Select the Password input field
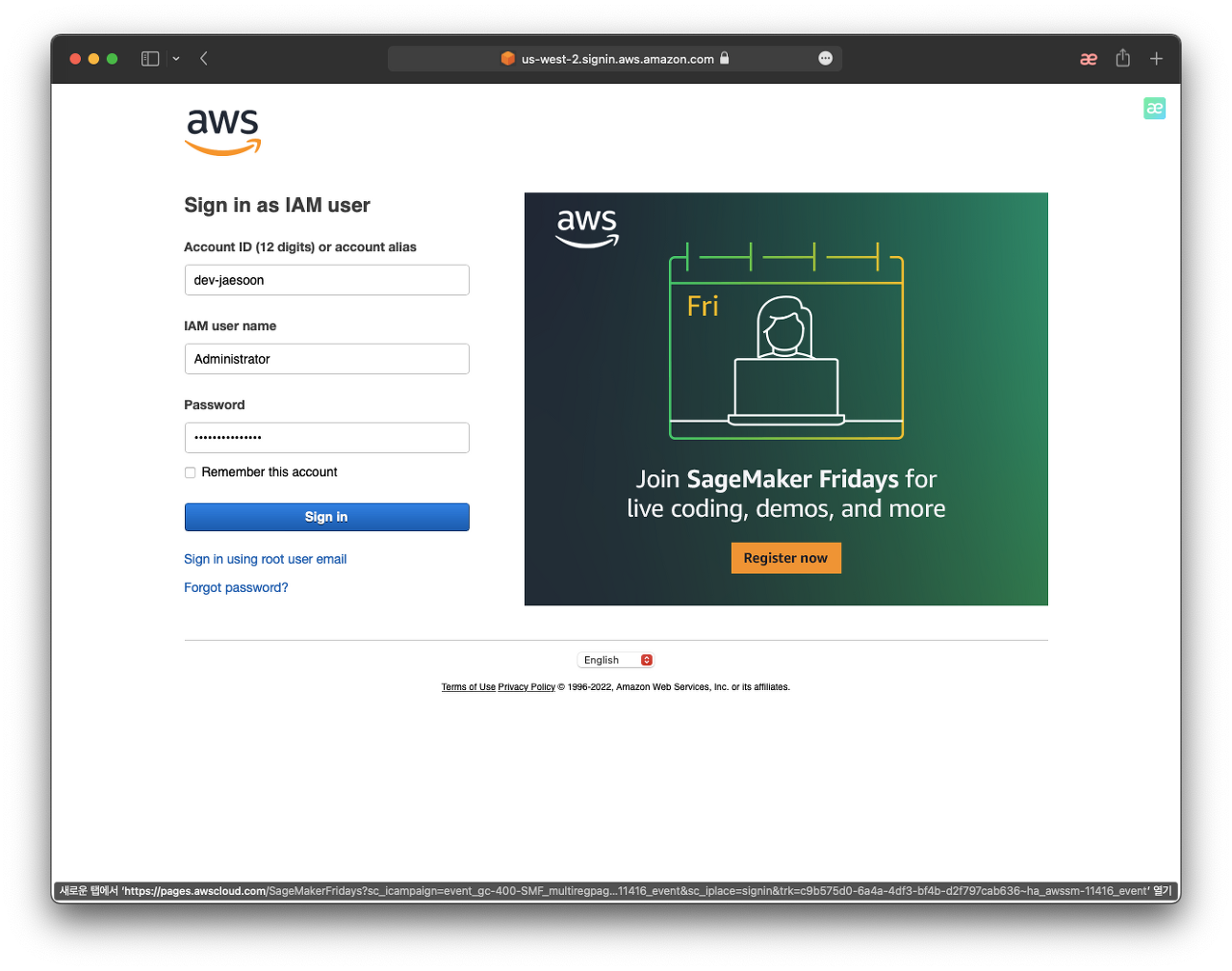 pos(327,438)
